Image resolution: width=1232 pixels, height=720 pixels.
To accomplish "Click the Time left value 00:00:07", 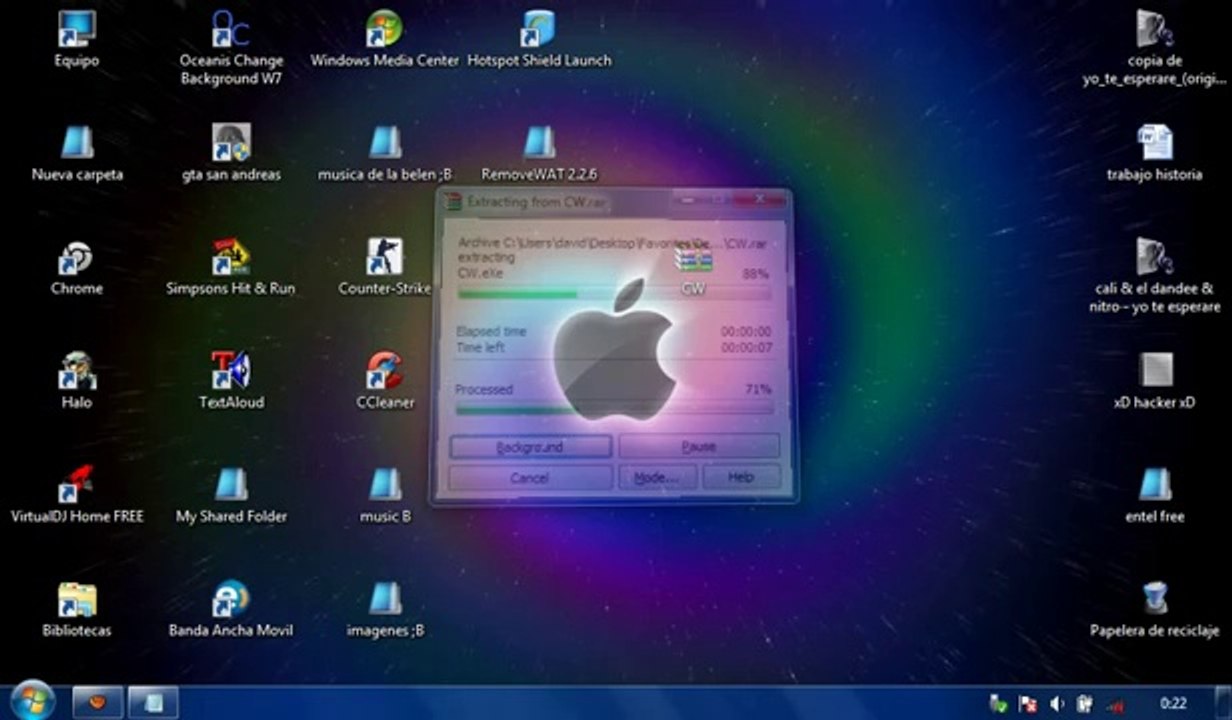I will [746, 348].
